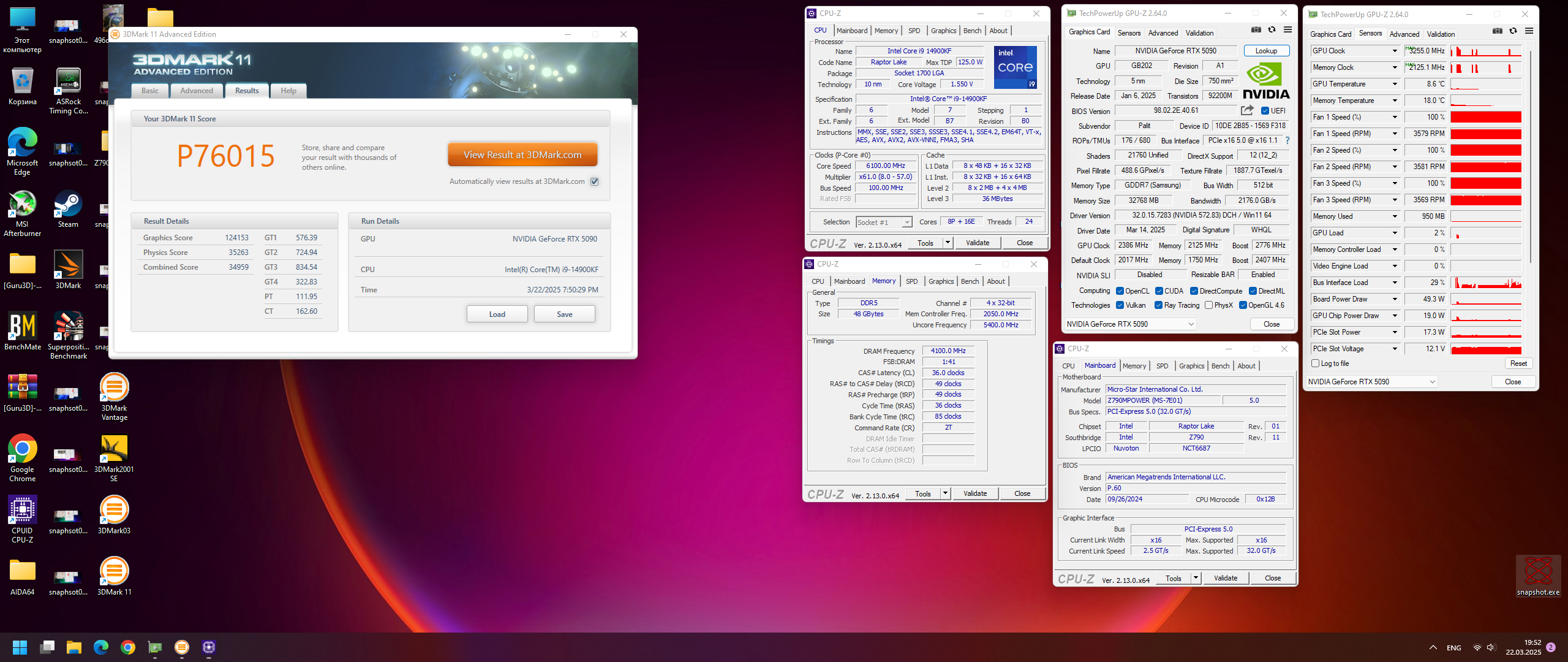Open ASRock Timing Configurator desktop icon

(69, 91)
